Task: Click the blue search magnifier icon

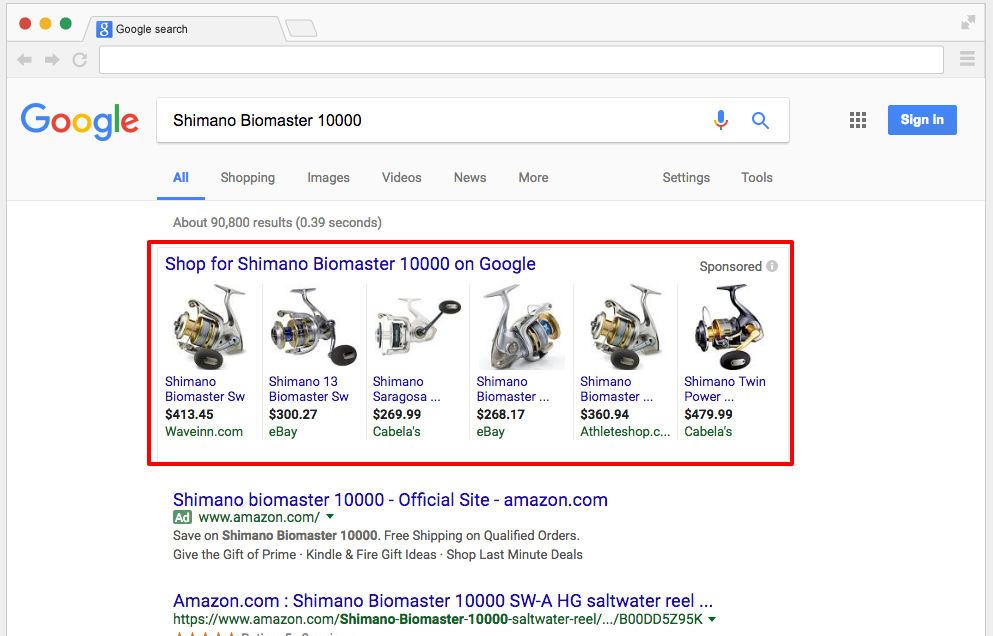Action: (x=760, y=121)
